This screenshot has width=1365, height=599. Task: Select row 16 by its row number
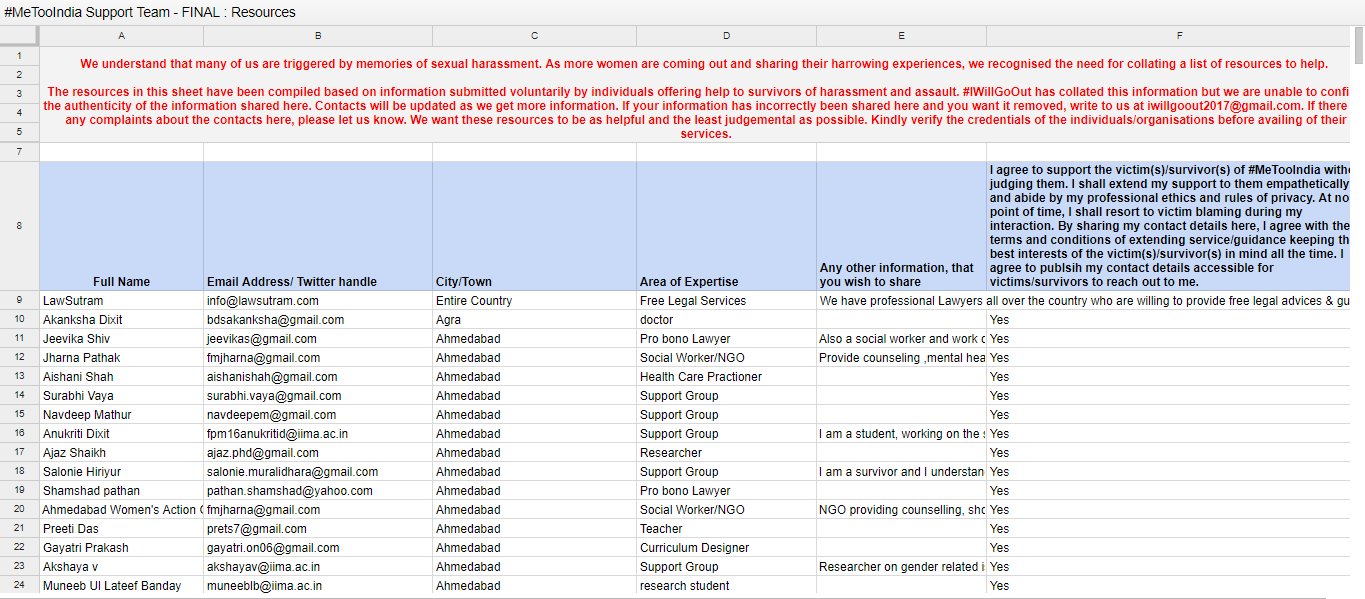(x=20, y=433)
